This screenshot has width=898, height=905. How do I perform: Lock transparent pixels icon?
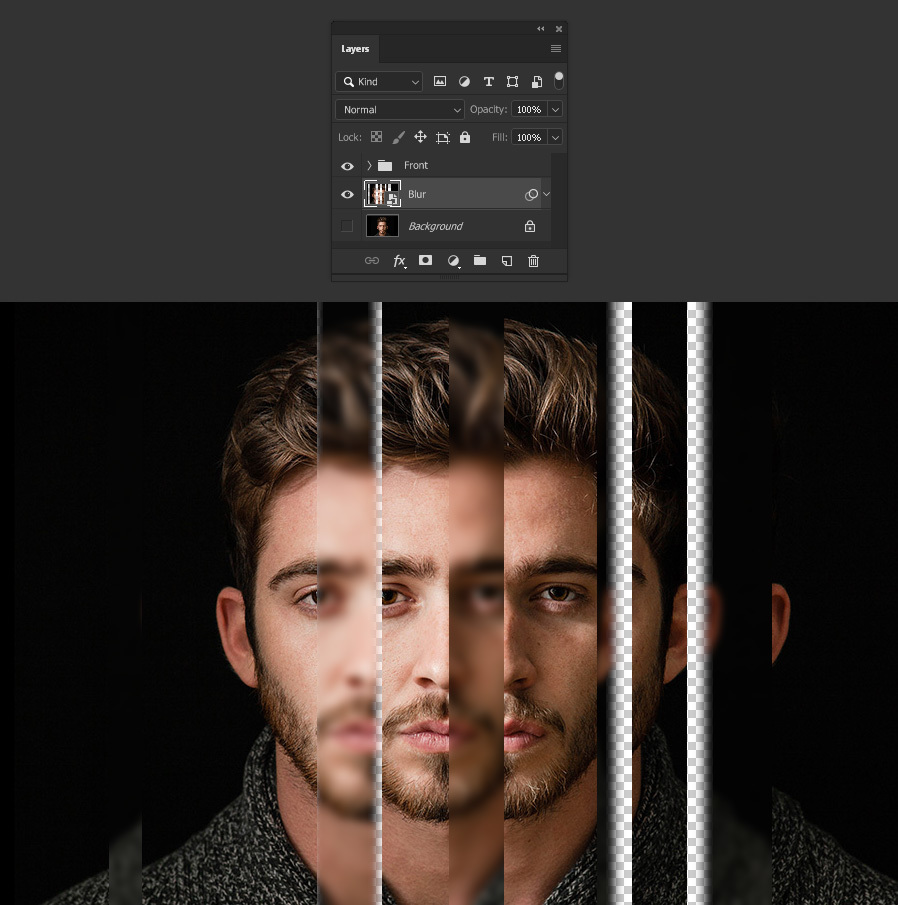[x=376, y=137]
